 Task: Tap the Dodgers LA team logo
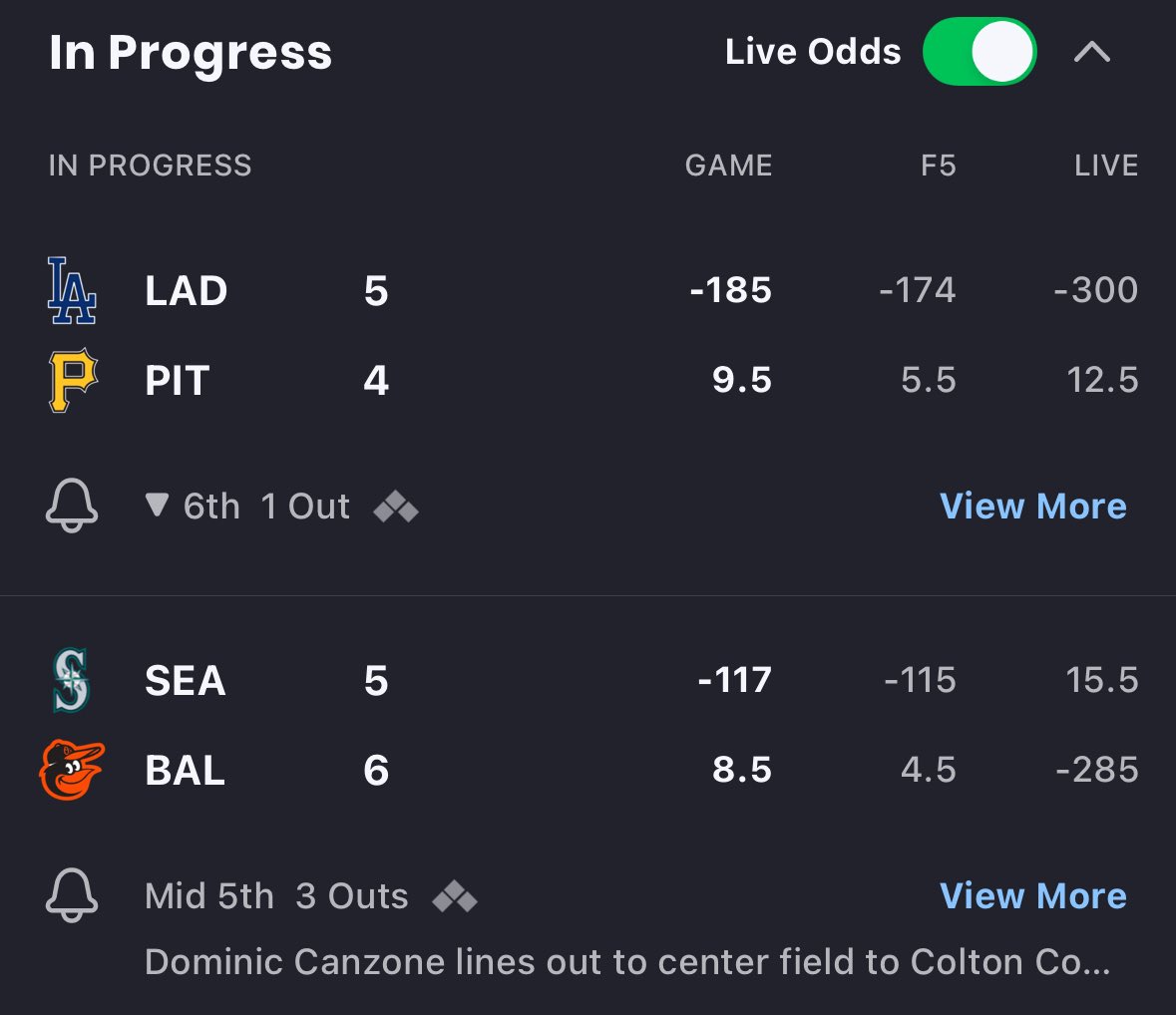coord(72,290)
